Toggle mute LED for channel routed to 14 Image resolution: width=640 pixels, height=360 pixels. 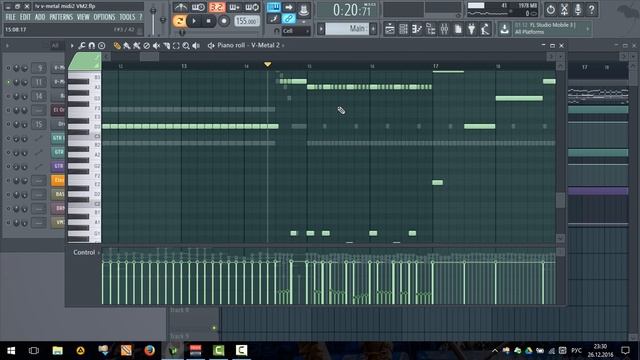click(8, 96)
